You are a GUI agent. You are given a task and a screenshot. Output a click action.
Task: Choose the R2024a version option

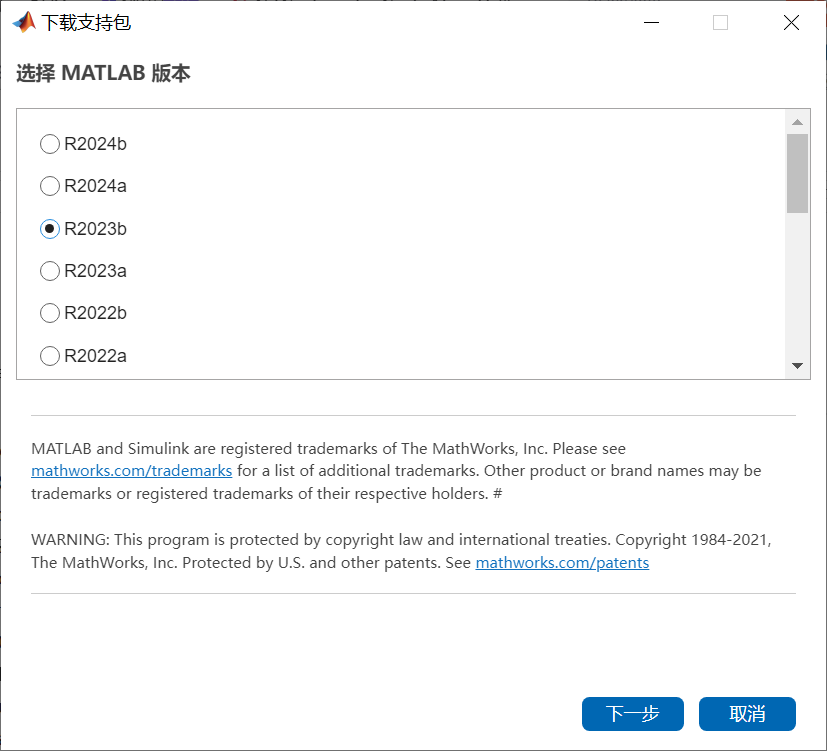click(x=50, y=186)
